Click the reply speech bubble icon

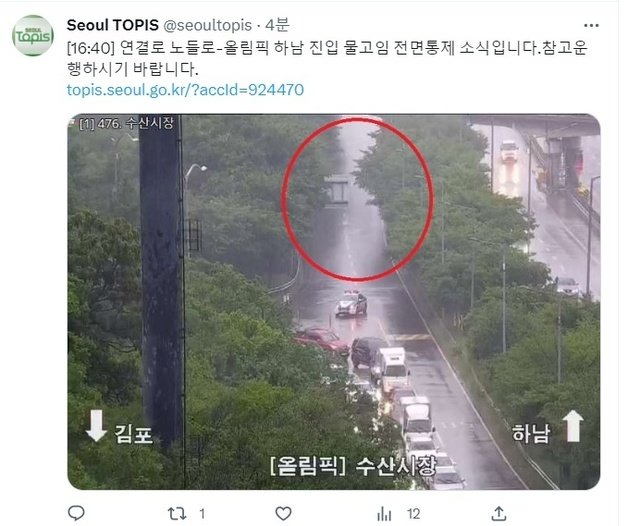[76, 513]
